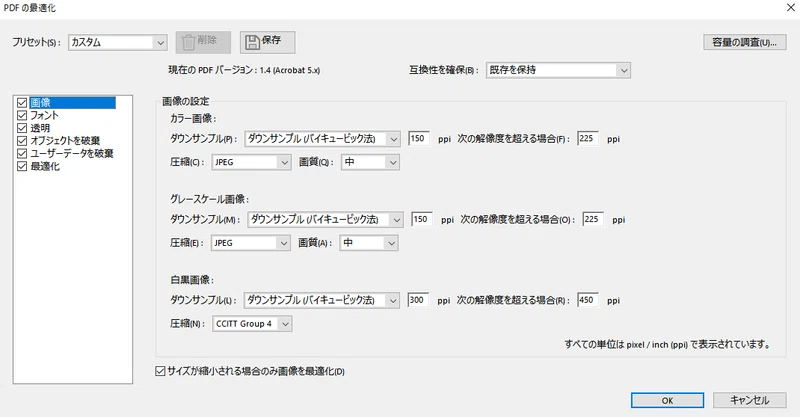Image resolution: width=800 pixels, height=417 pixels.
Task: Uncheck the 最適化 checkbox
Action: tap(22, 166)
